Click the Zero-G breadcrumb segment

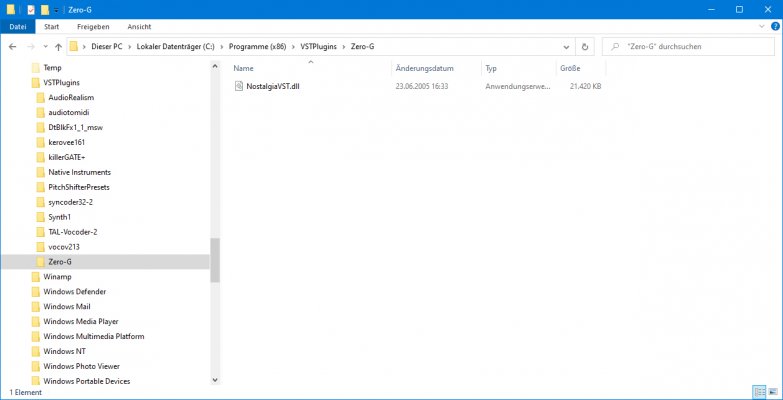point(363,46)
